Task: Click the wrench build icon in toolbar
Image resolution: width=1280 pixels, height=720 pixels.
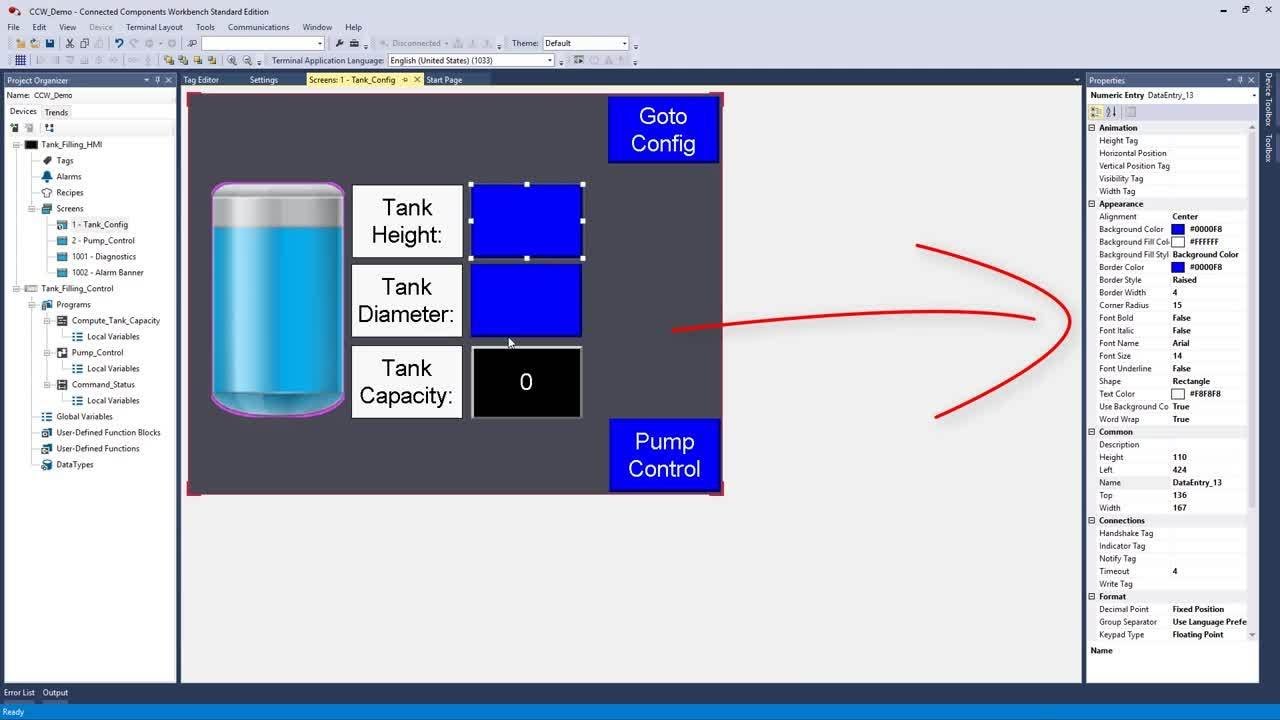Action: pos(339,43)
